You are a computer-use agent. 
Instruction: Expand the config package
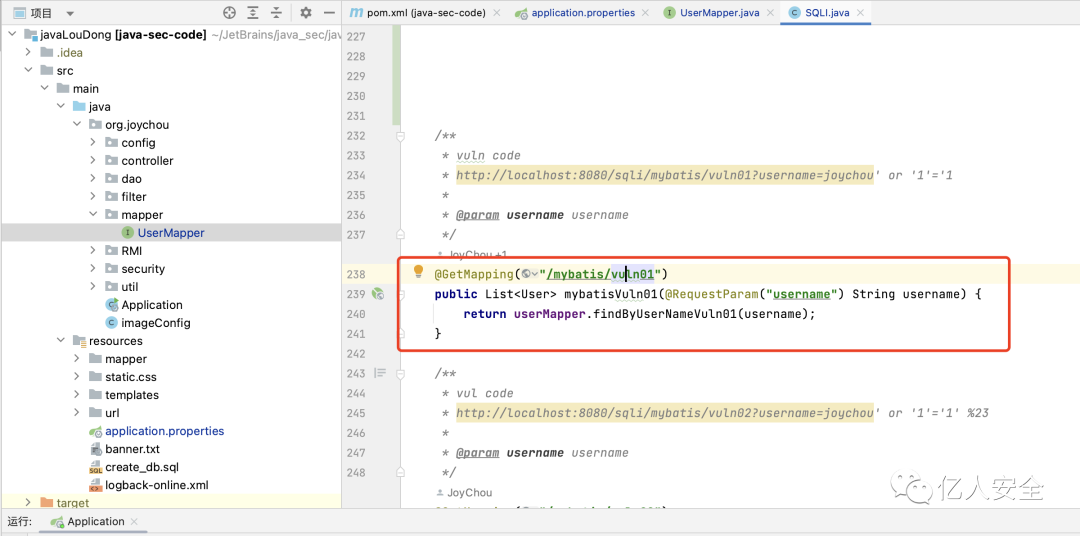[x=93, y=143]
